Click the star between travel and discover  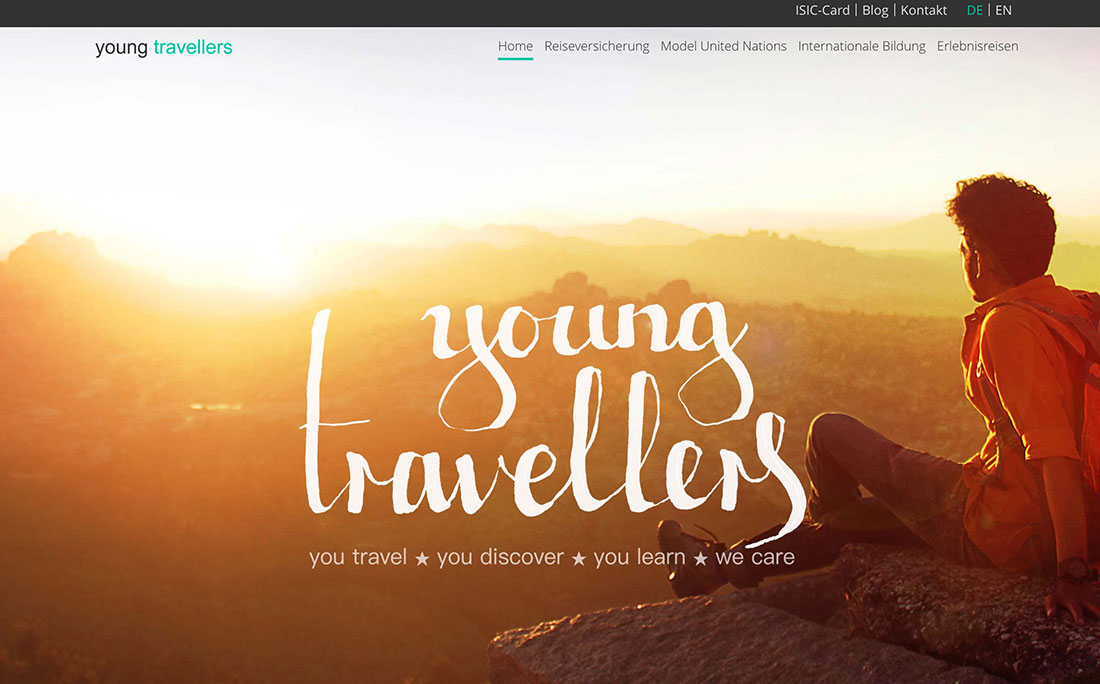pos(422,558)
